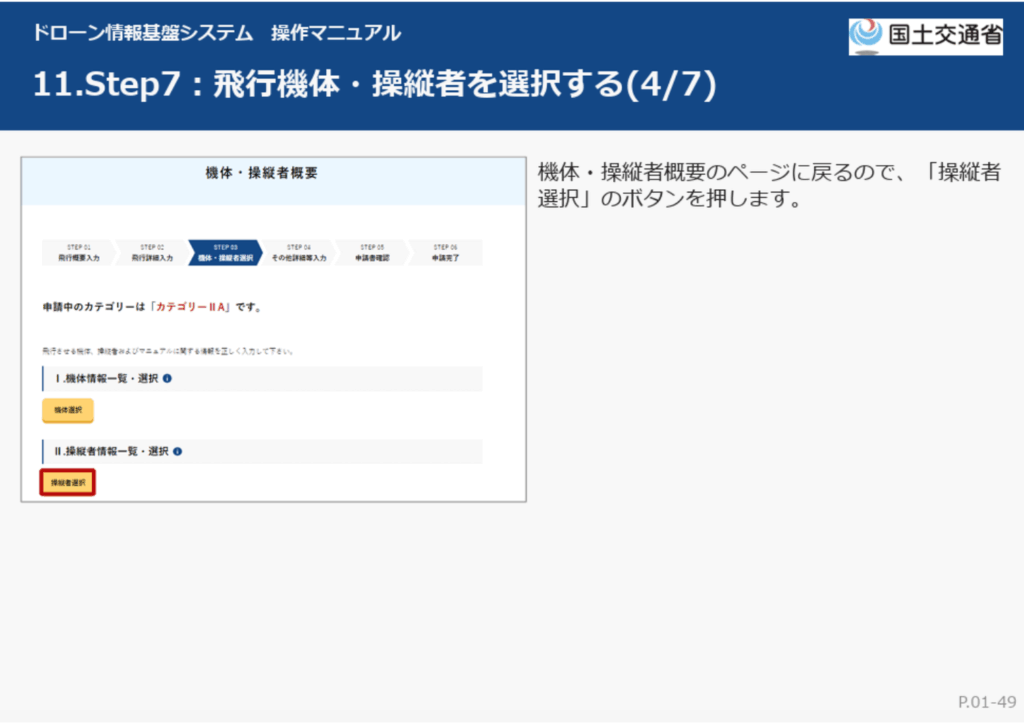This screenshot has width=1024, height=724.
Task: Open the STEP 04 その他詳細等入力 step
Action: (299, 252)
